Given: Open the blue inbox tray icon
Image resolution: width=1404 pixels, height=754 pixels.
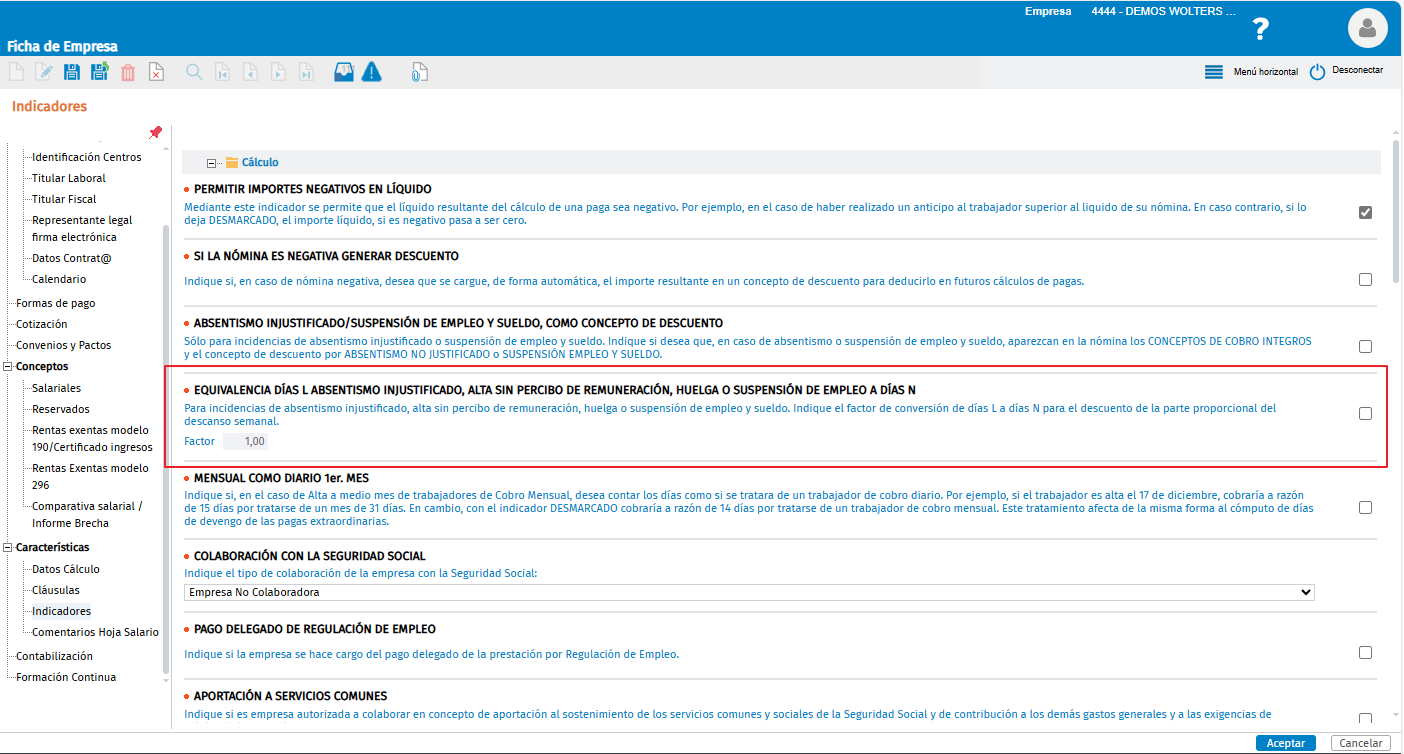Looking at the screenshot, I should pos(344,72).
